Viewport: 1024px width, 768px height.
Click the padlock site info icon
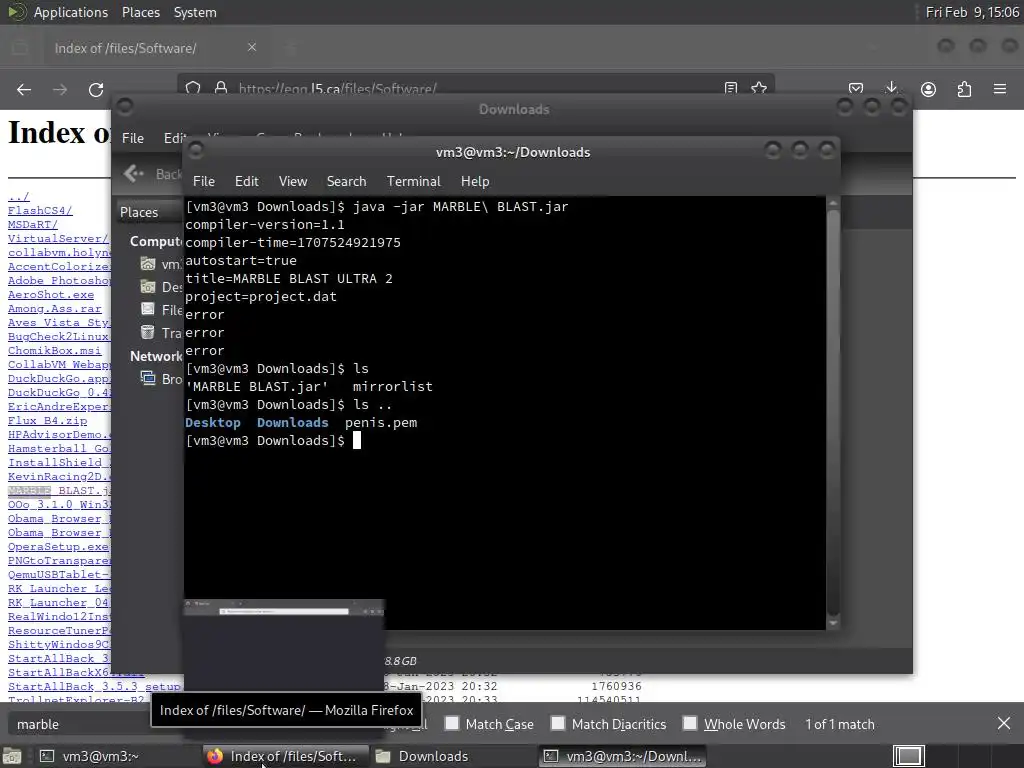(221, 88)
